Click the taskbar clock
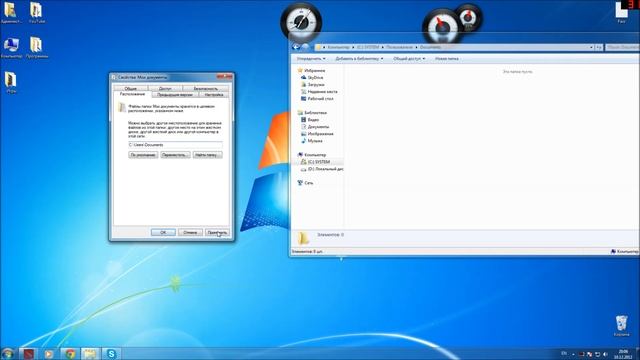Viewport: 640px width, 360px height. coord(623,354)
